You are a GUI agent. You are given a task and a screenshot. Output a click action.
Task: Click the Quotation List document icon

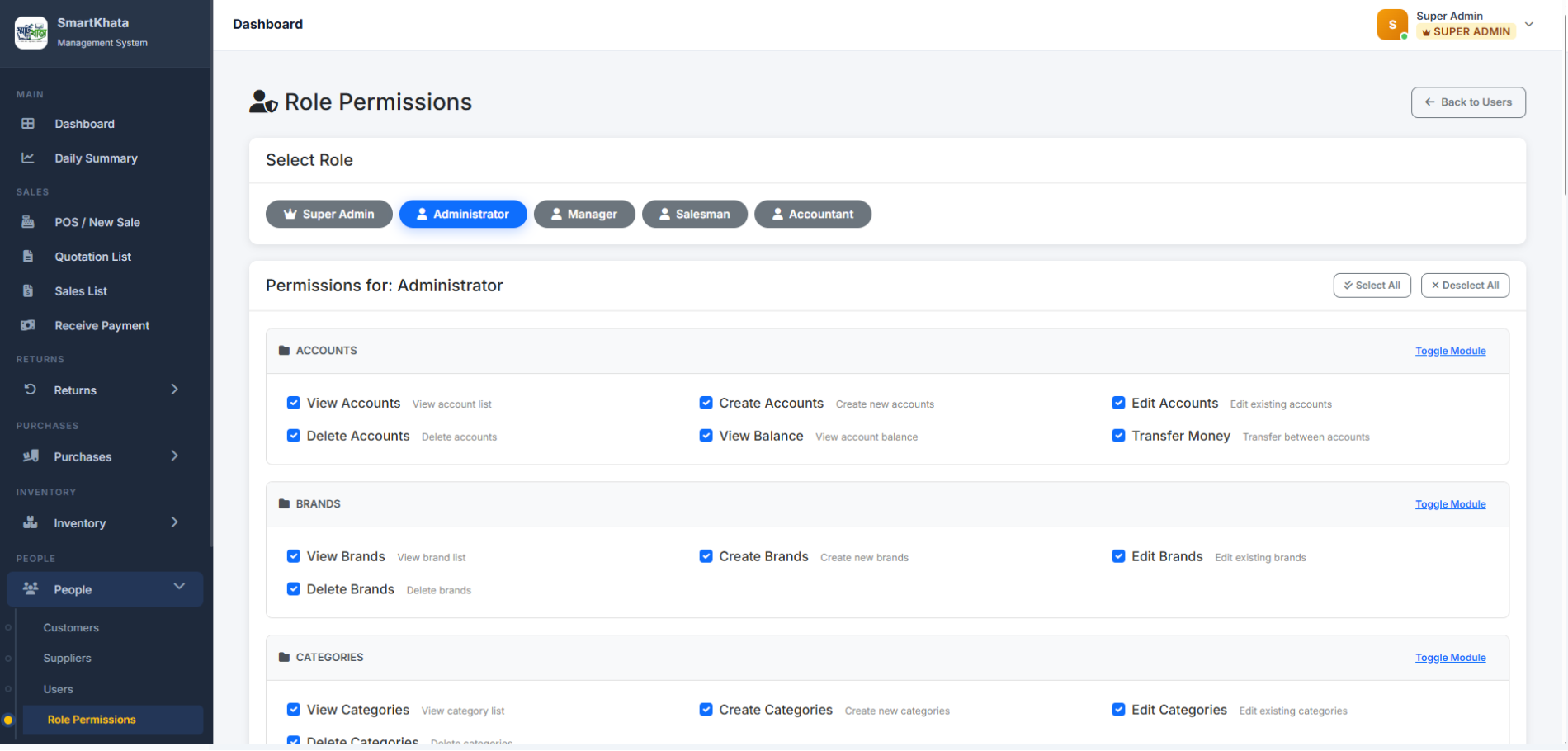[28, 257]
